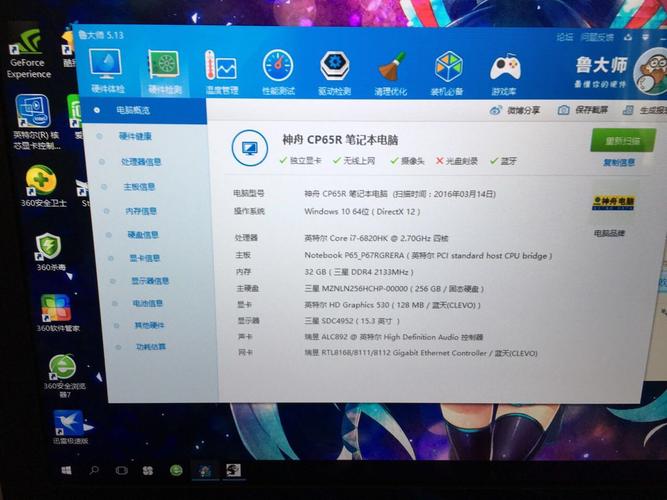Image resolution: width=667 pixels, height=500 pixels.
Task: Select 硬件健康 in the sidebar
Action: tap(135, 136)
